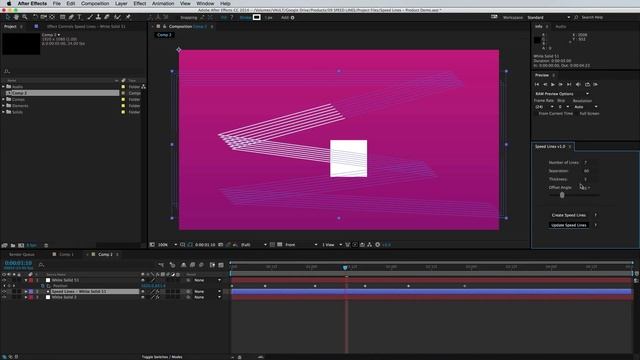The width and height of the screenshot is (640, 360).
Task: Switch to the Project panel tab
Action: [x=10, y=27]
